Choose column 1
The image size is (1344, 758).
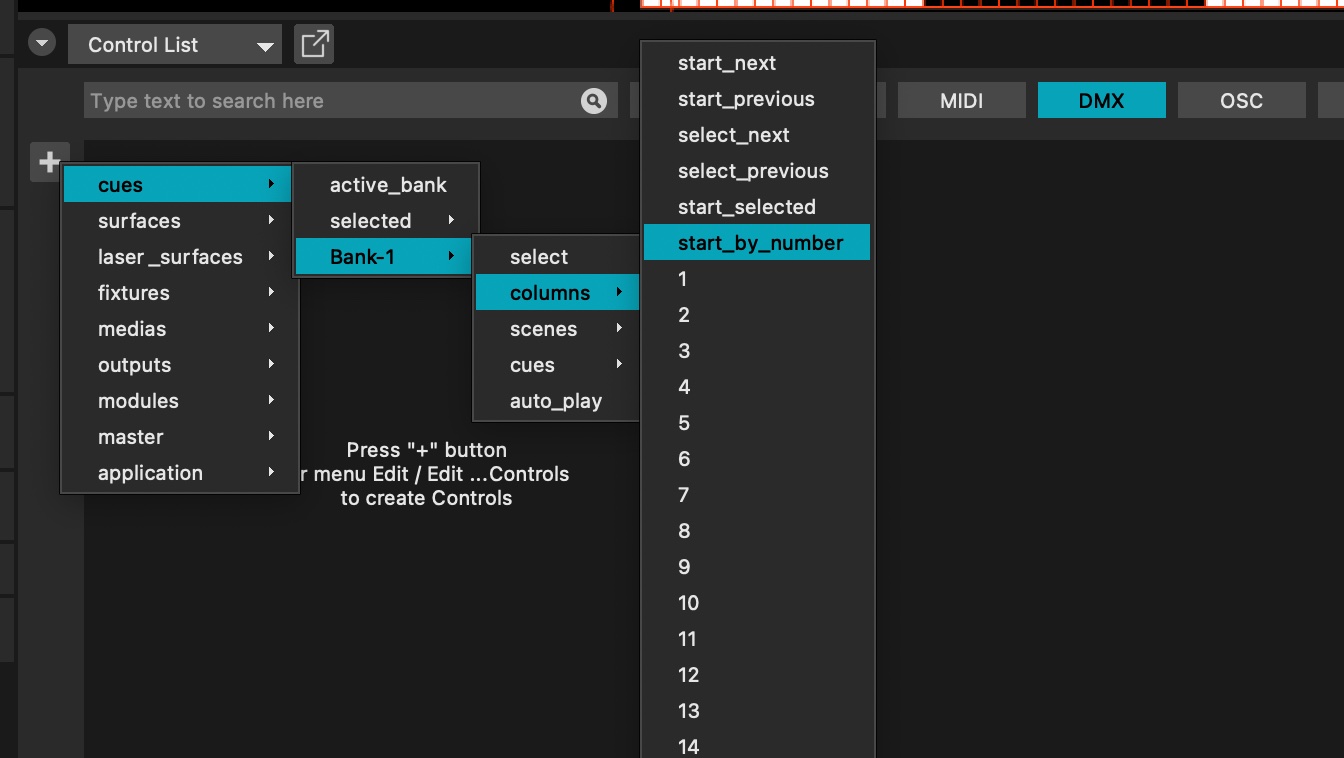pos(757,279)
